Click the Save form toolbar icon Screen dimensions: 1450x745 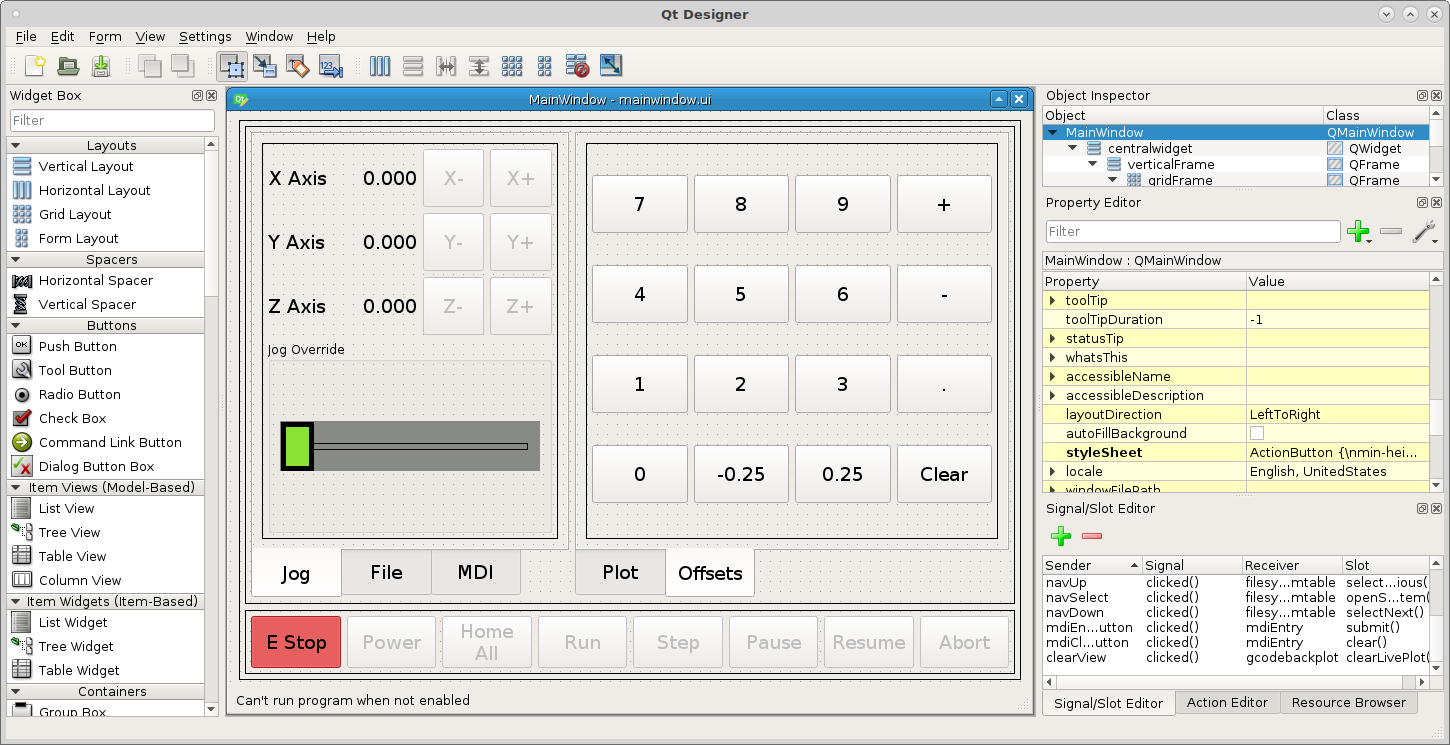tap(101, 66)
